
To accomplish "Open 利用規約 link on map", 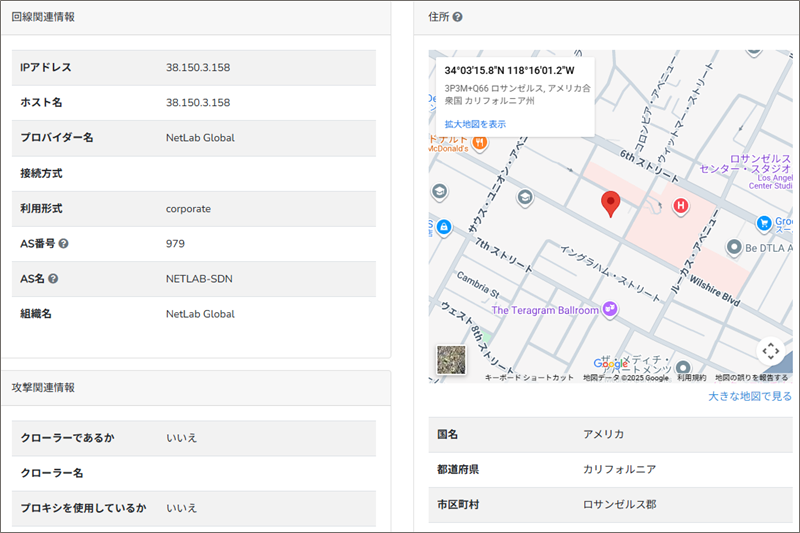I will click(691, 378).
